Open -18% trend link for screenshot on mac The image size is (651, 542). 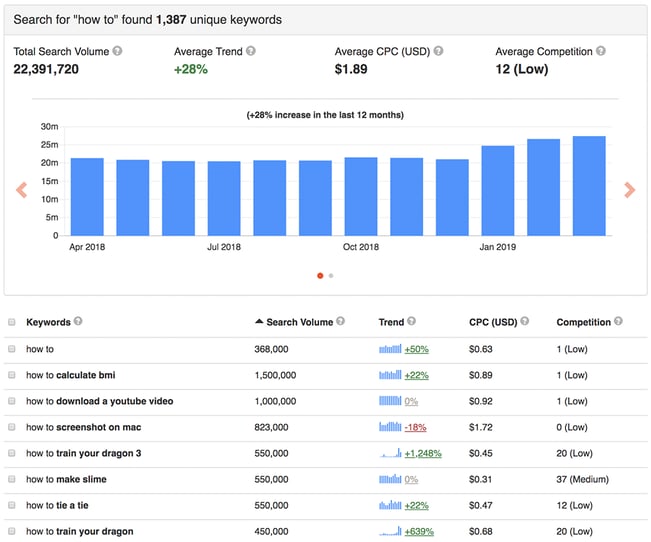pyautogui.click(x=415, y=427)
